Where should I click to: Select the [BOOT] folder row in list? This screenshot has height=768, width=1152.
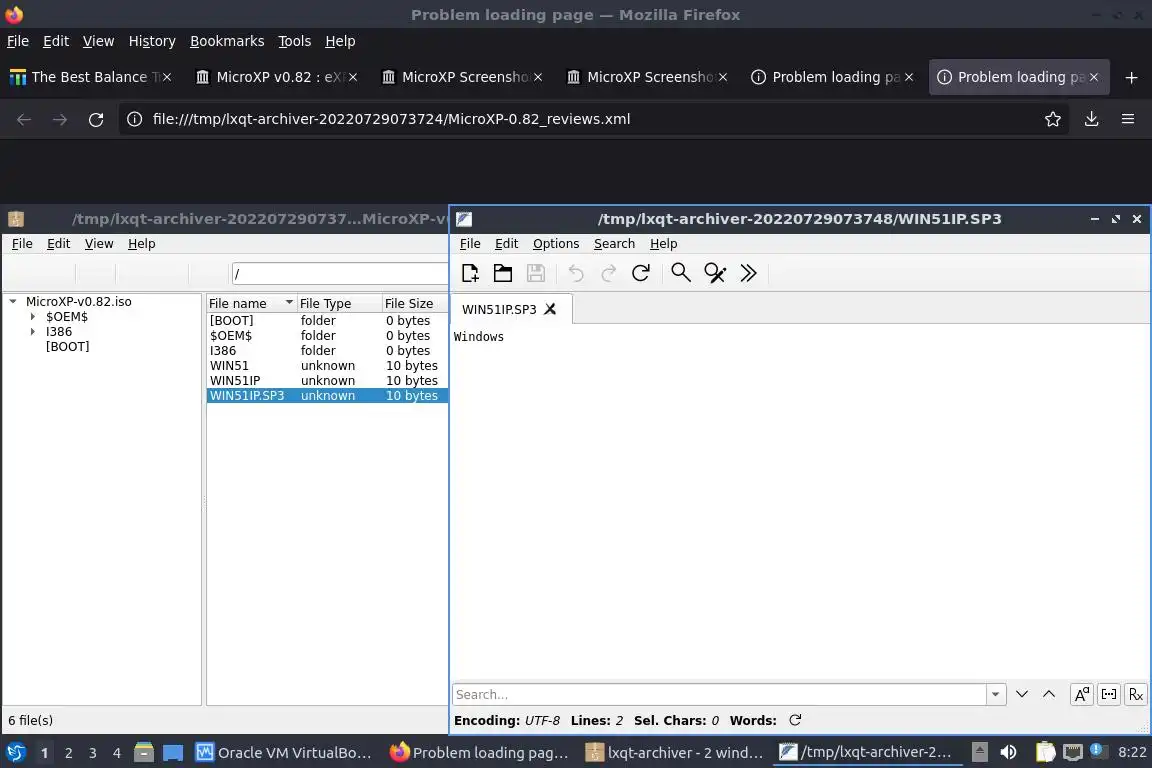[x=327, y=320]
